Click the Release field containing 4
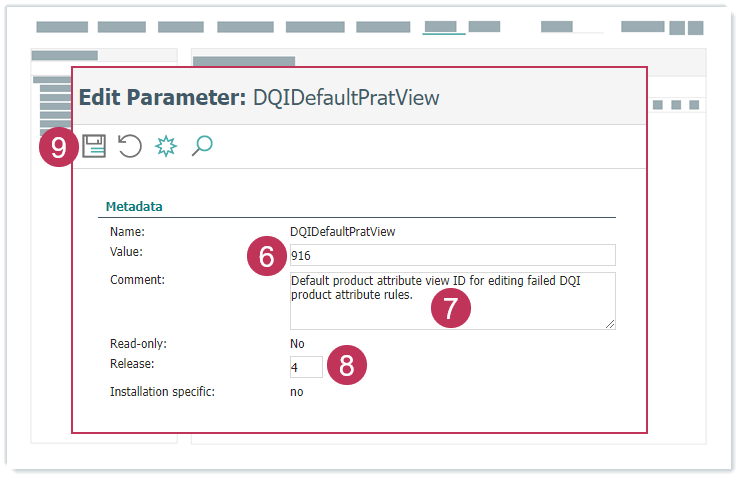The height and width of the screenshot is (479, 741). pos(306,367)
